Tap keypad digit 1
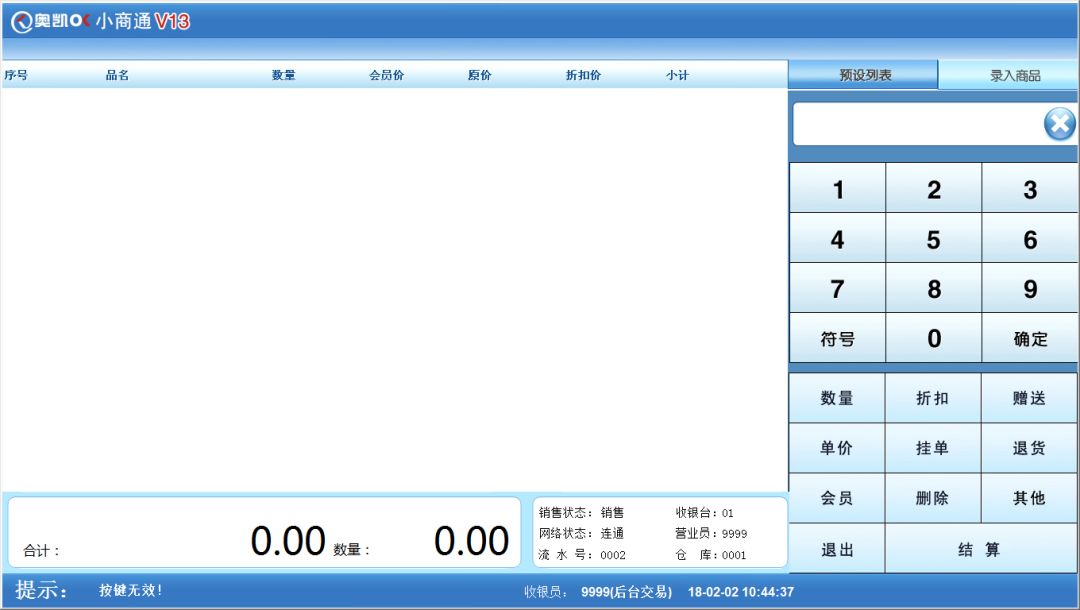The width and height of the screenshot is (1080, 610). (838, 189)
